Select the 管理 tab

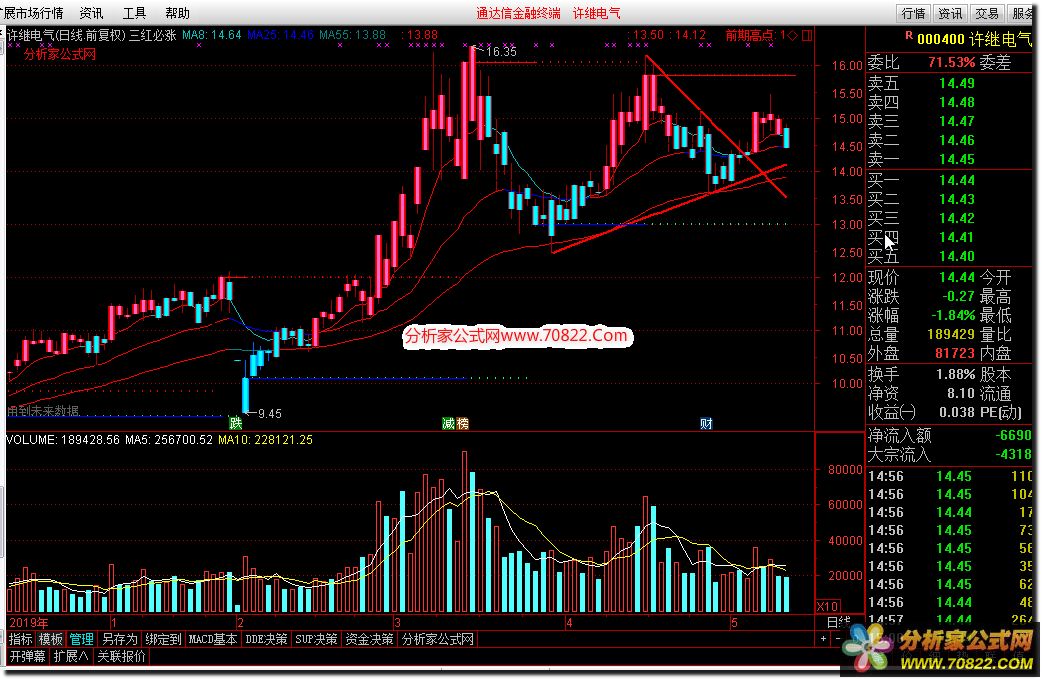tap(82, 639)
